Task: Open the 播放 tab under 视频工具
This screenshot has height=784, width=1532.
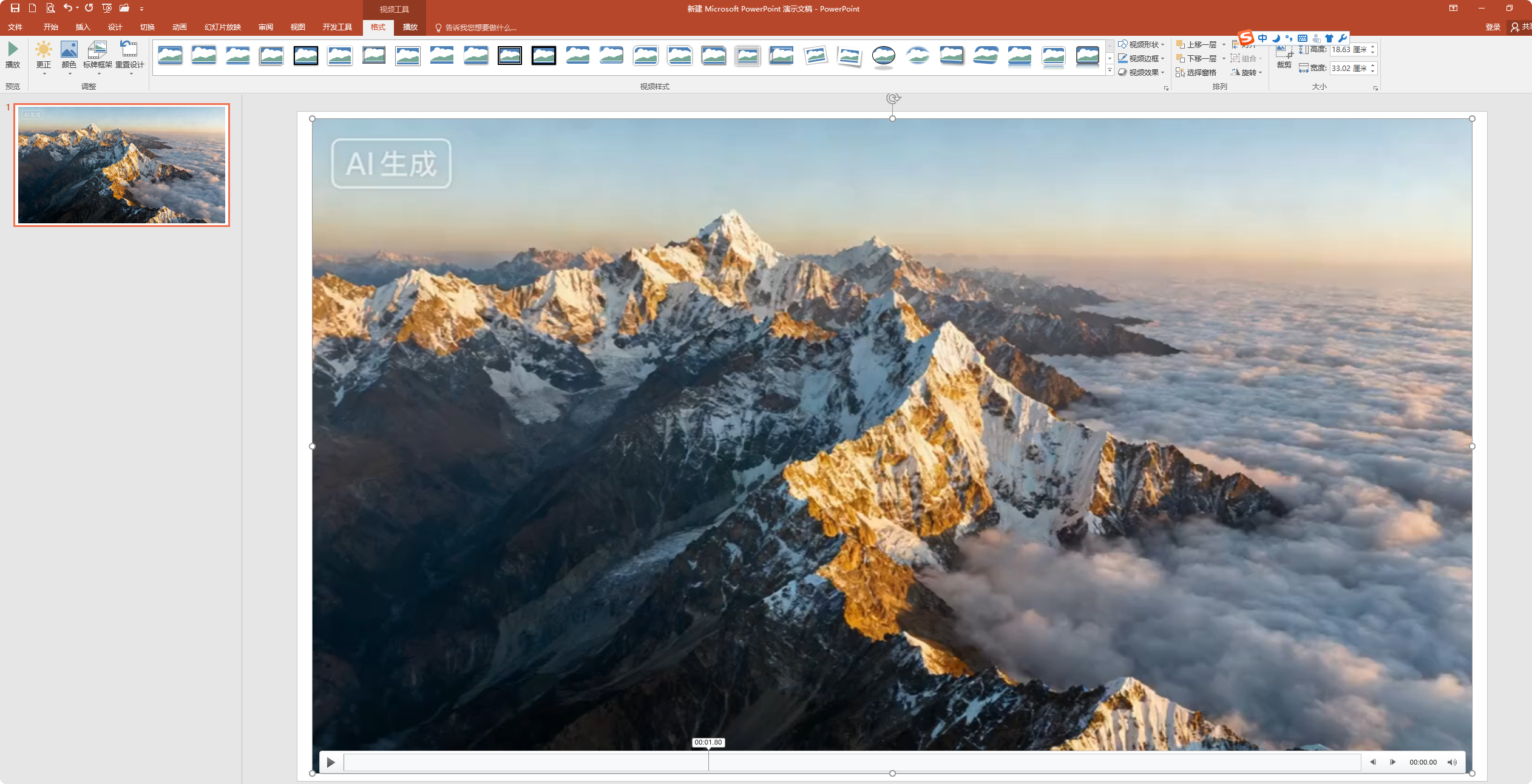Action: (410, 27)
